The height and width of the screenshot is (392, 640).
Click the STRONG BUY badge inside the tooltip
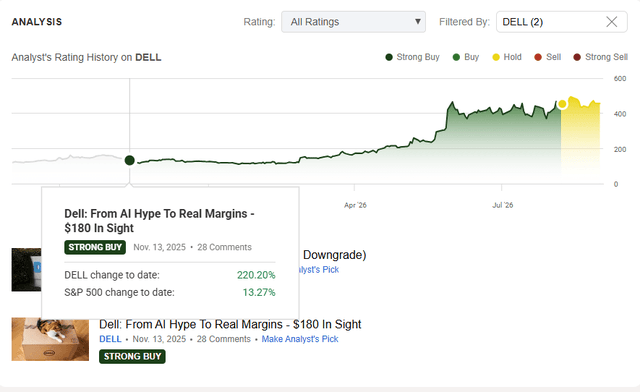[x=95, y=247]
